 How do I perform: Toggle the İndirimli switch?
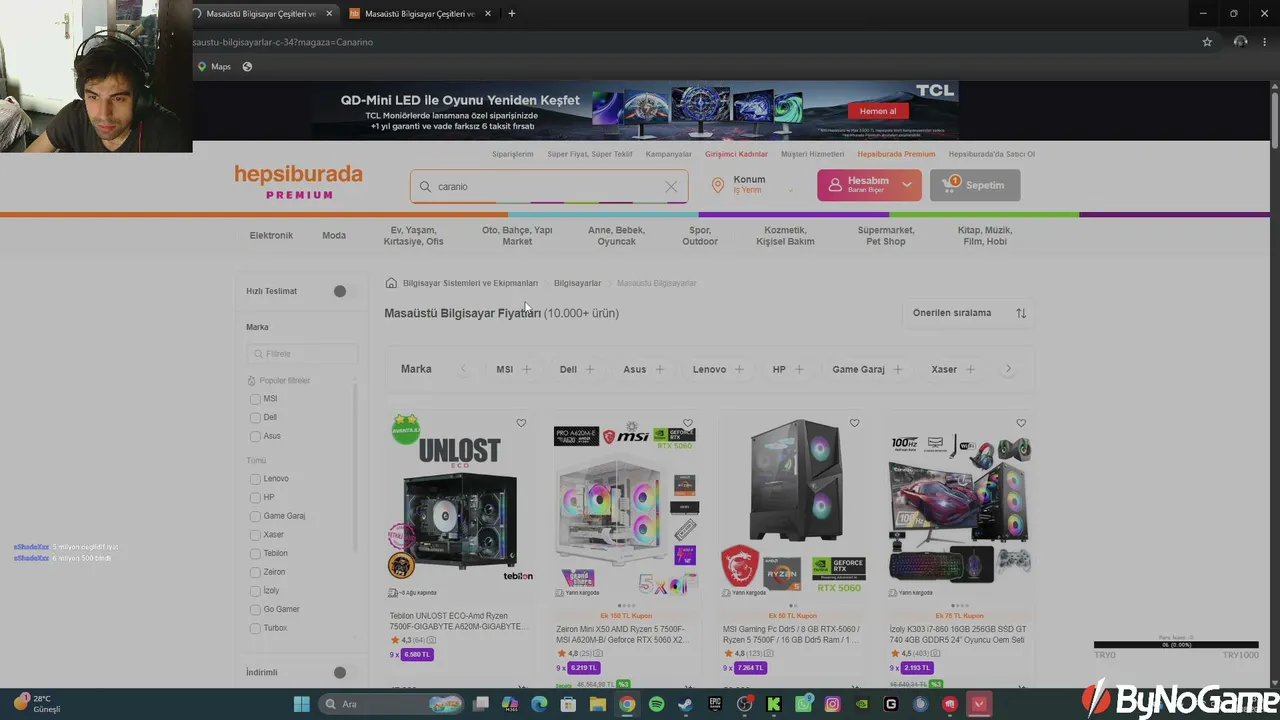coord(344,673)
